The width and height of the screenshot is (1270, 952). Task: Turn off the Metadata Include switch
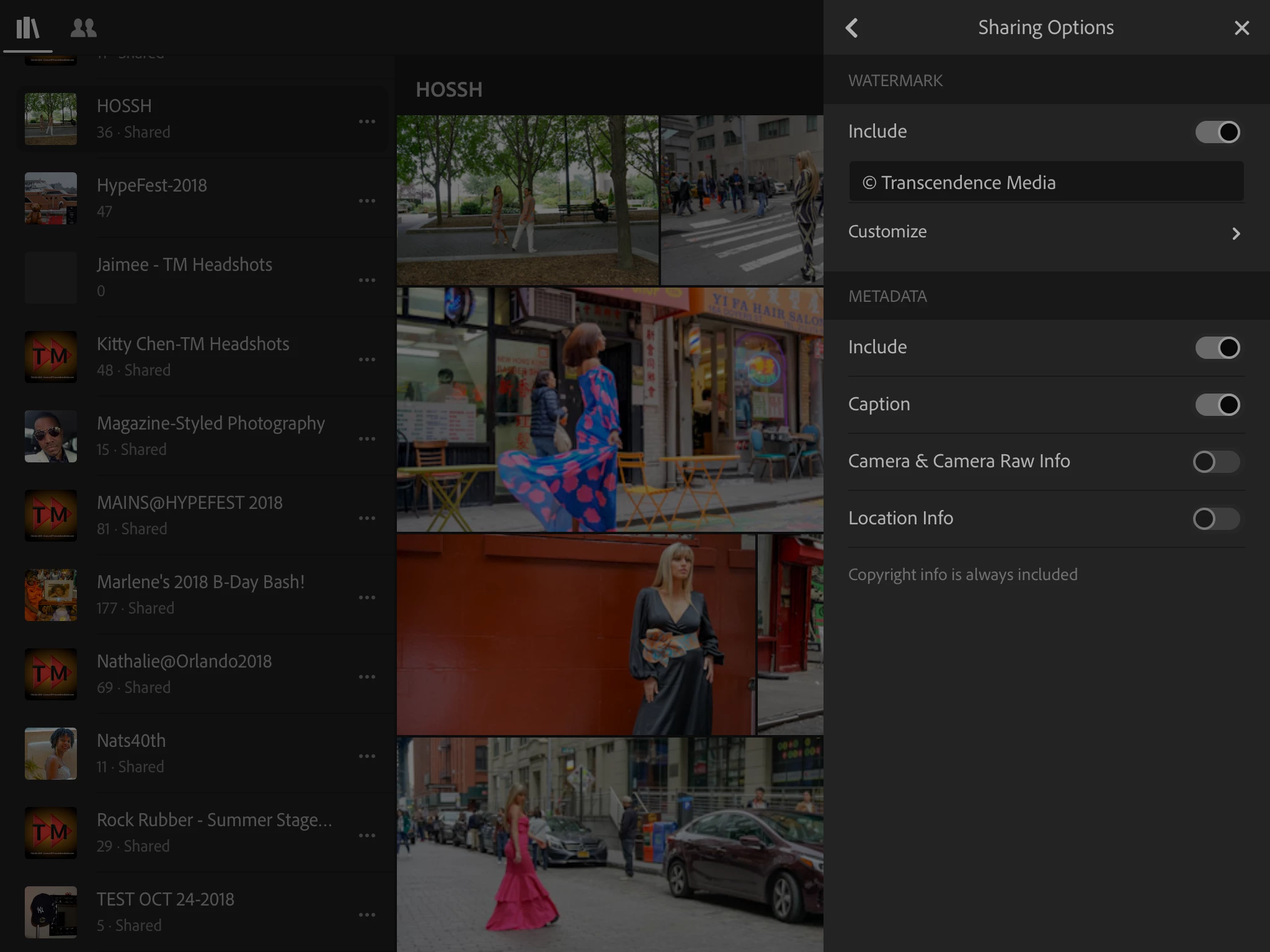pyautogui.click(x=1217, y=348)
